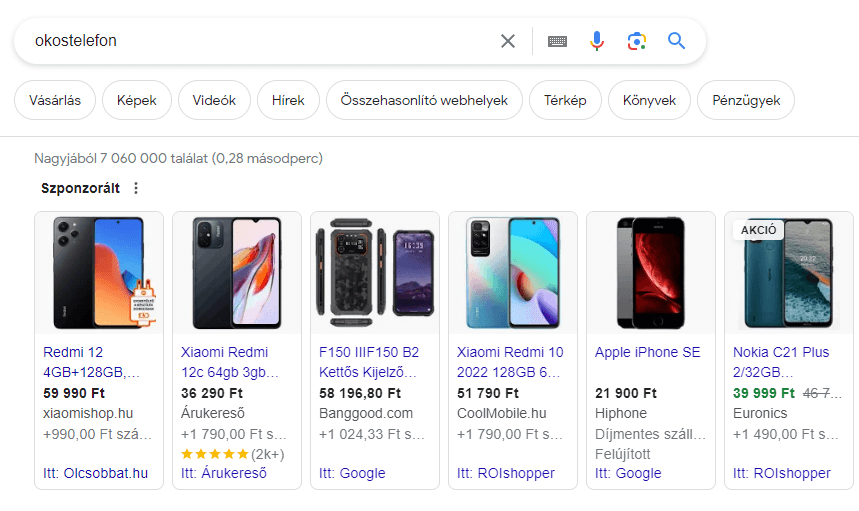Start voice search with the microphone
The image size is (859, 511).
pyautogui.click(x=597, y=41)
